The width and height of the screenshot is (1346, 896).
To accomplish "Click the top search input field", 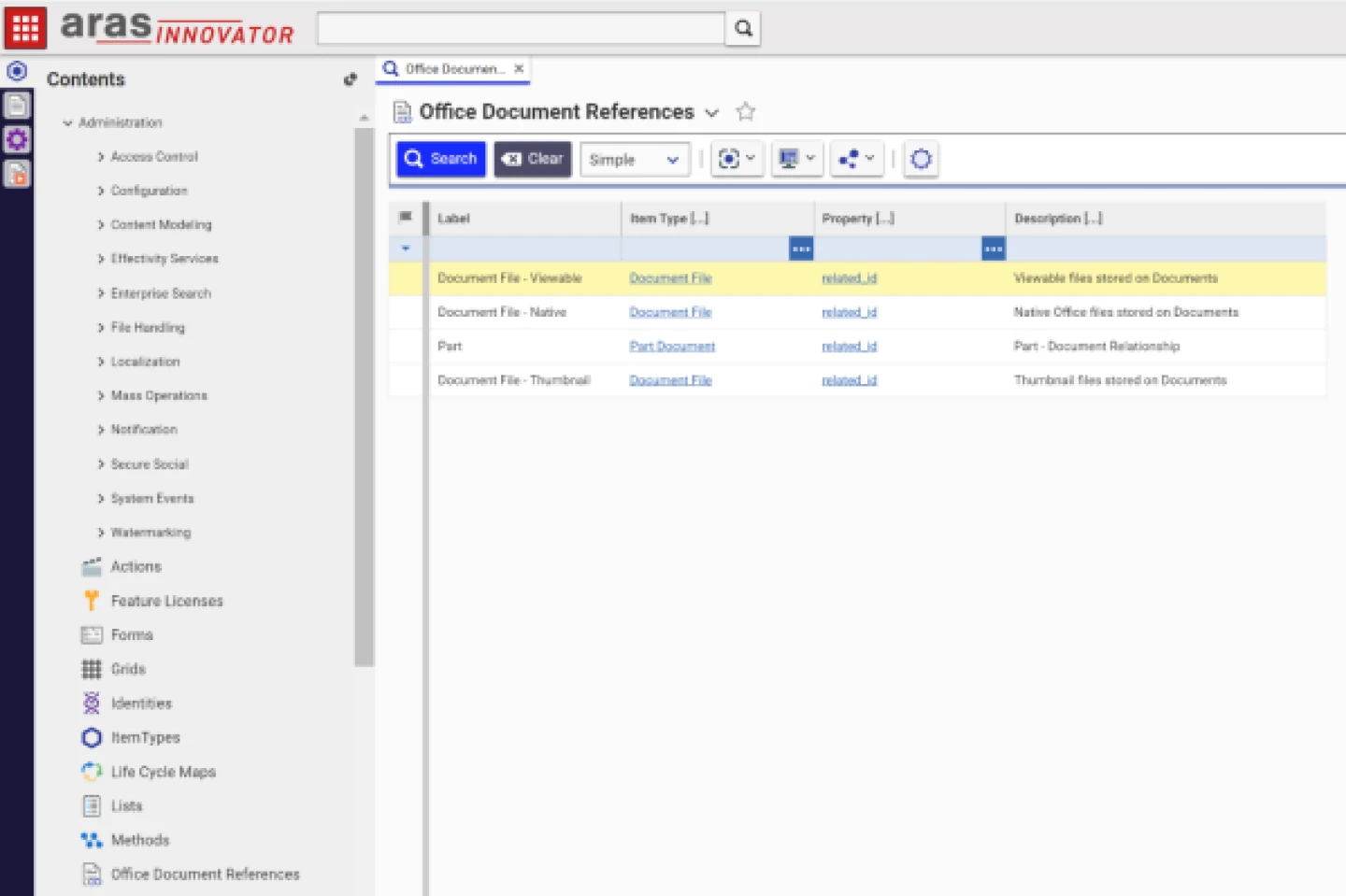I will [522, 28].
